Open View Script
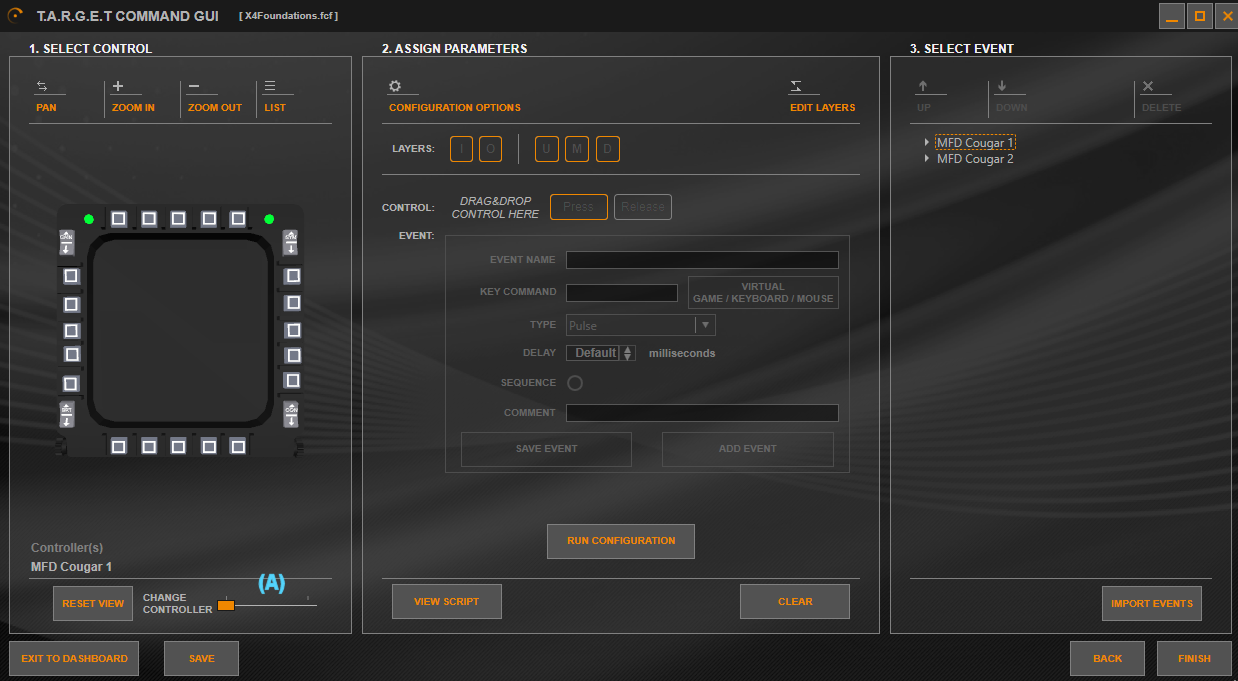This screenshot has height=681, width=1238. click(447, 602)
